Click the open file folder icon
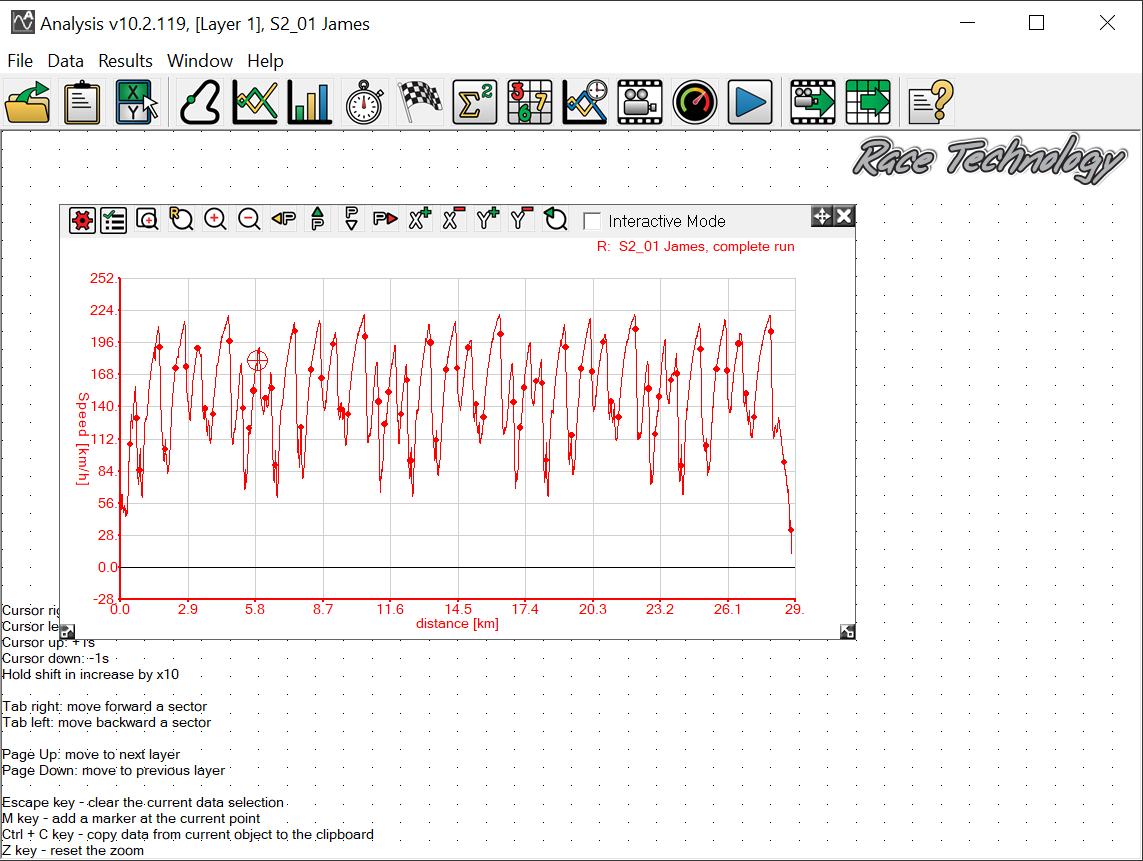Image resolution: width=1143 pixels, height=861 pixels. [x=28, y=102]
